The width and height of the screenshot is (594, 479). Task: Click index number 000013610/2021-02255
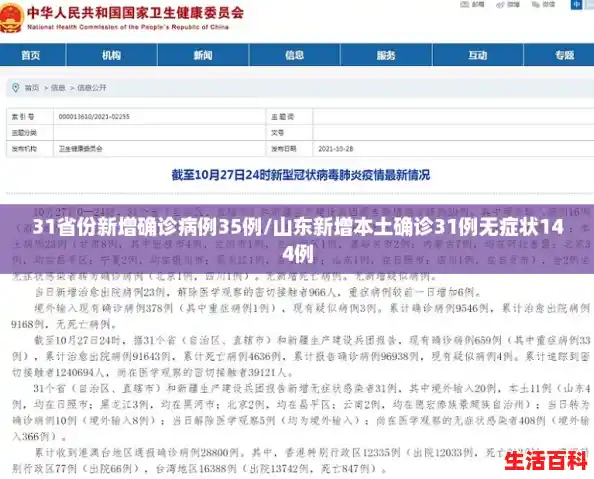pos(94,117)
